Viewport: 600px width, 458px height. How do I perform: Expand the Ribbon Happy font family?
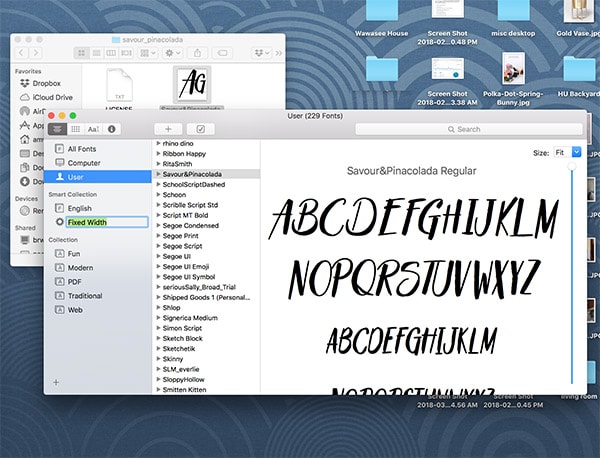pyautogui.click(x=158, y=153)
